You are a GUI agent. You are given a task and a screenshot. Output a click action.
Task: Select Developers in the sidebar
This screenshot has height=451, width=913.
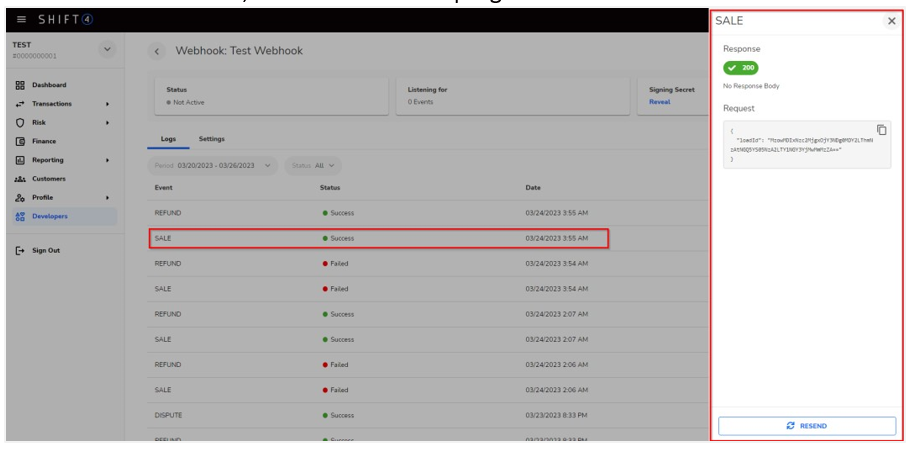(x=50, y=216)
